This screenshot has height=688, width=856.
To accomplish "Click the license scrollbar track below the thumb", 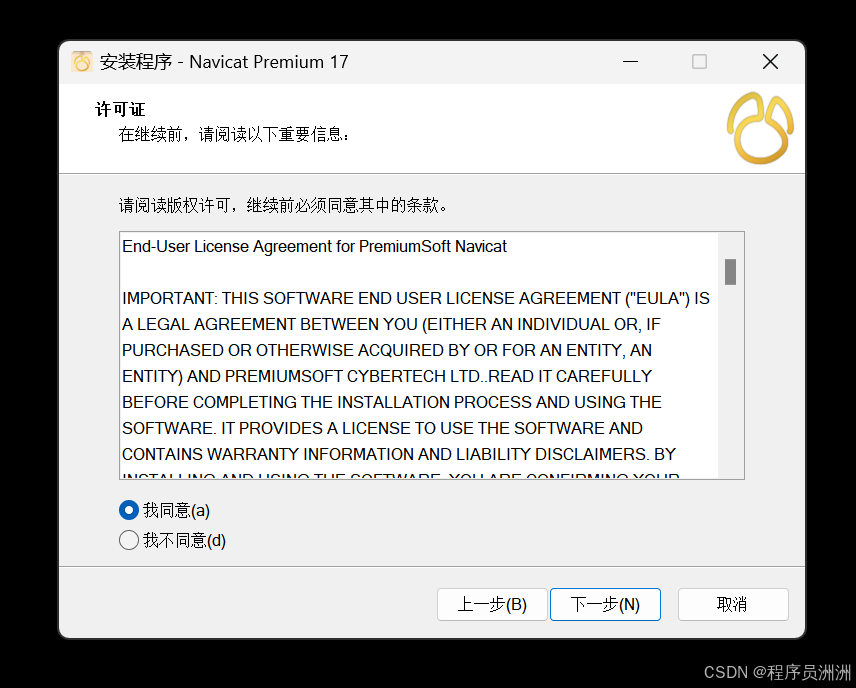I will [x=730, y=382].
